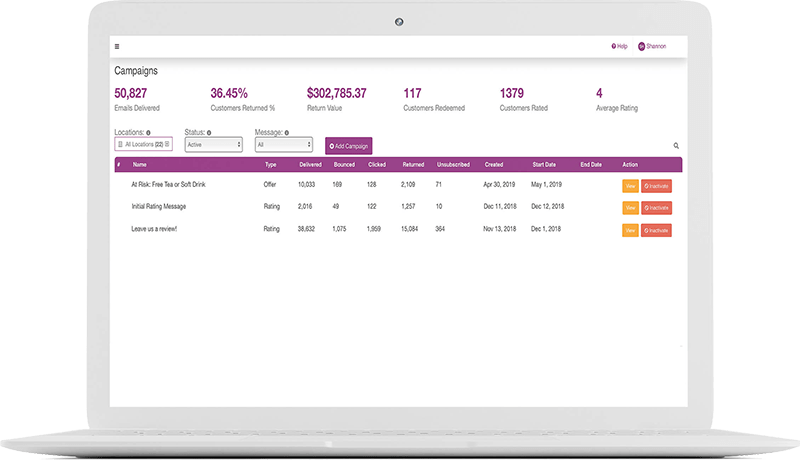Open the hamburger navigation menu
This screenshot has width=800, height=460.
pyautogui.click(x=117, y=46)
